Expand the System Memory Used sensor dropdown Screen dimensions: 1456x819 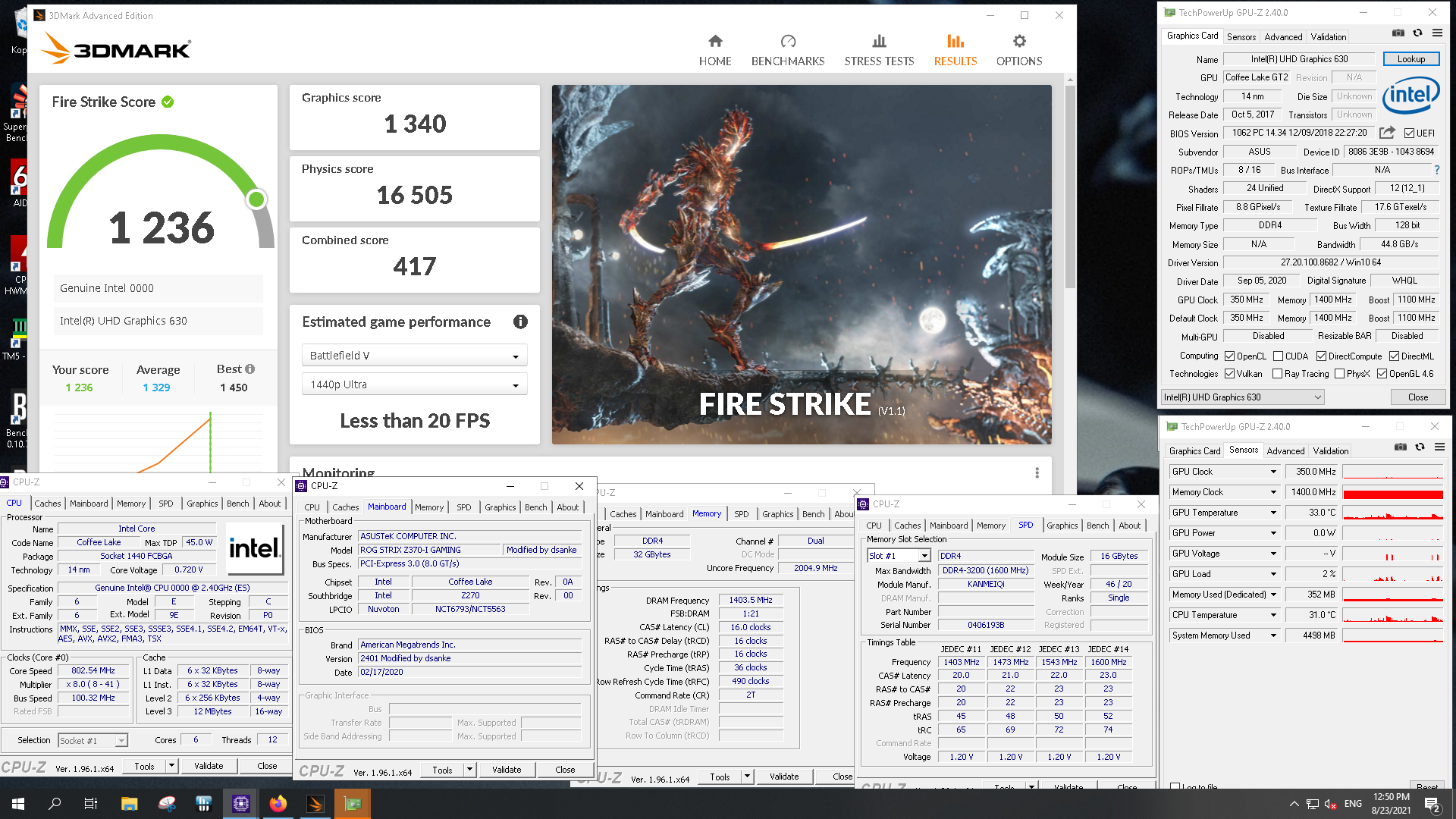pyautogui.click(x=1273, y=635)
